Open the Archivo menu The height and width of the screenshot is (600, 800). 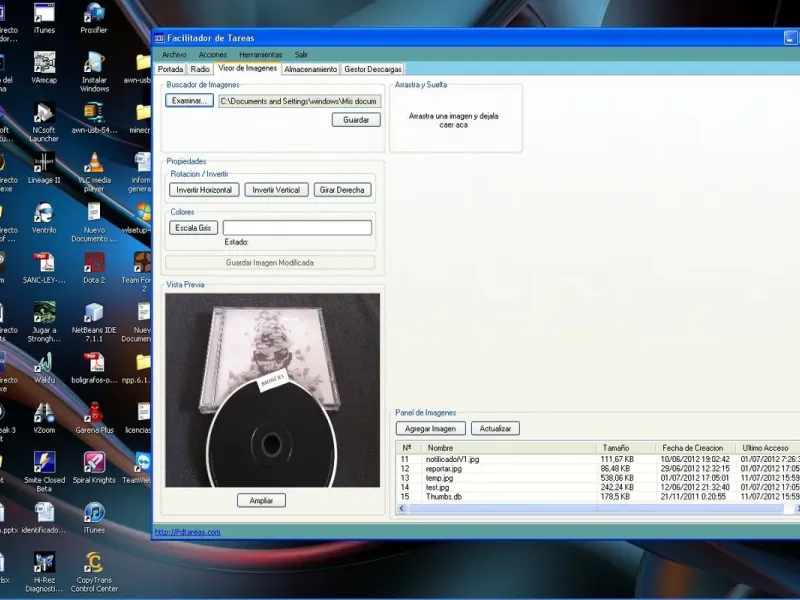(x=174, y=54)
